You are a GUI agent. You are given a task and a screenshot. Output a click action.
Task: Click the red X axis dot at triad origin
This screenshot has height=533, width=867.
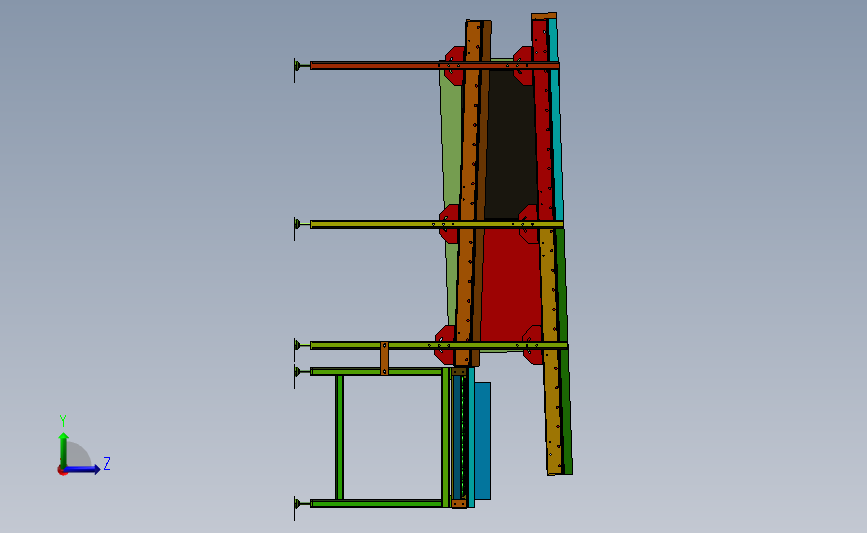pos(62,471)
